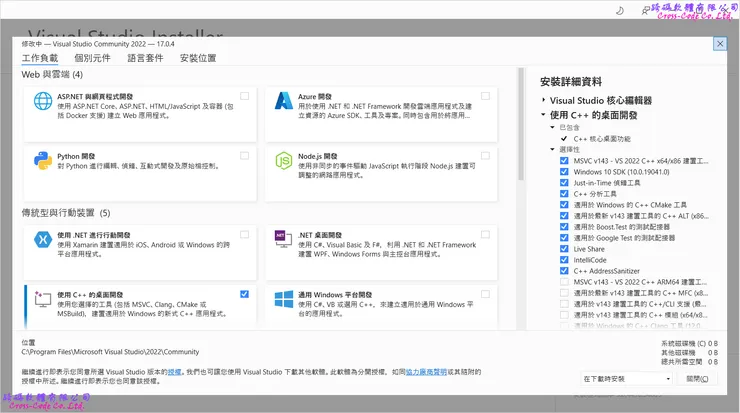
Task: Check the Azure development workload checkbox
Action: 485,96
